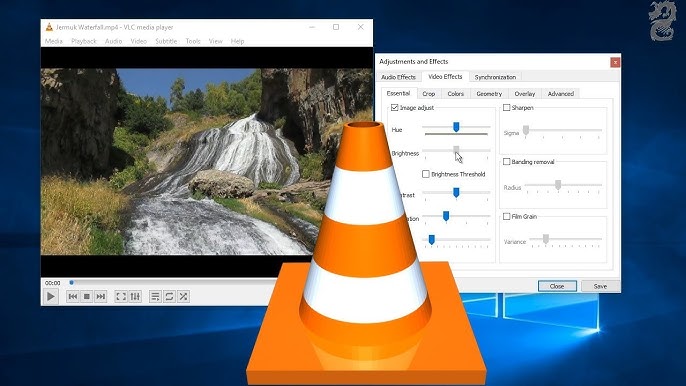Screen dimensions: 686x386
Task: Click the Saturation slider handle
Action: tap(446, 216)
